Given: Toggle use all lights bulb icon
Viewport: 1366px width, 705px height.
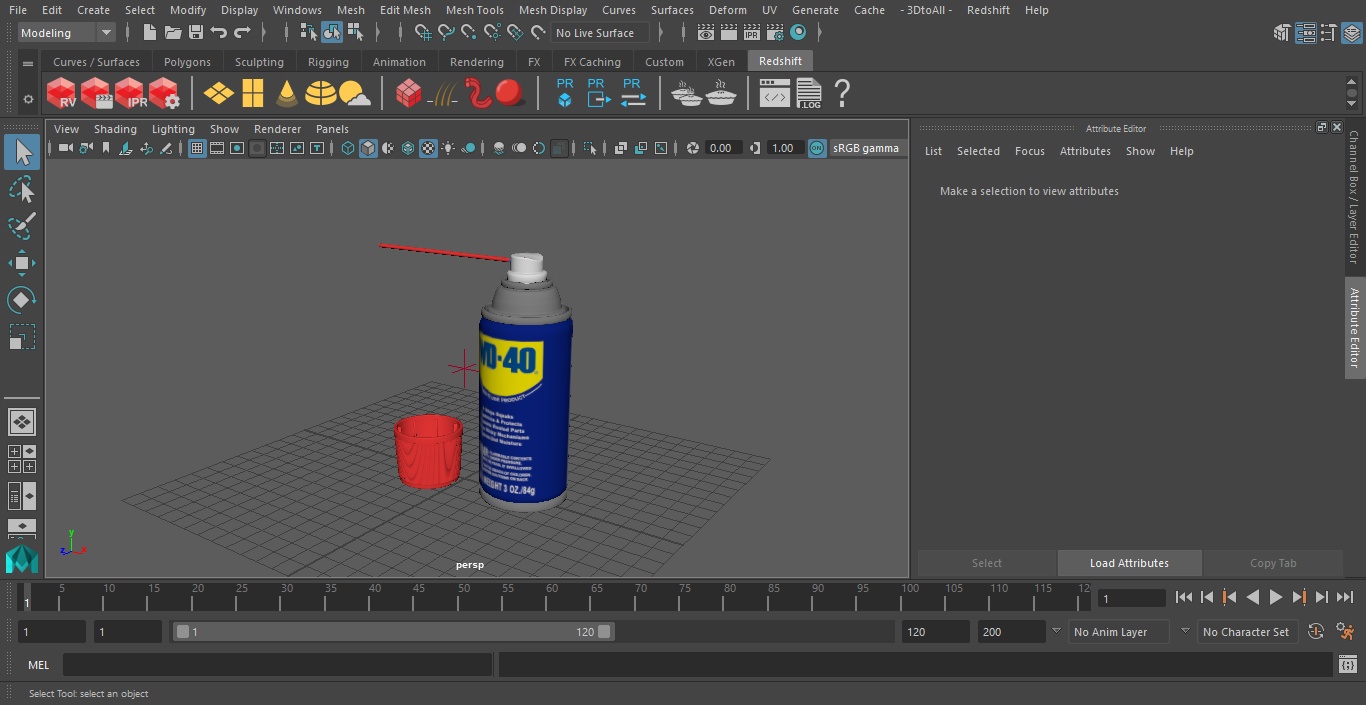Looking at the screenshot, I should tap(448, 148).
